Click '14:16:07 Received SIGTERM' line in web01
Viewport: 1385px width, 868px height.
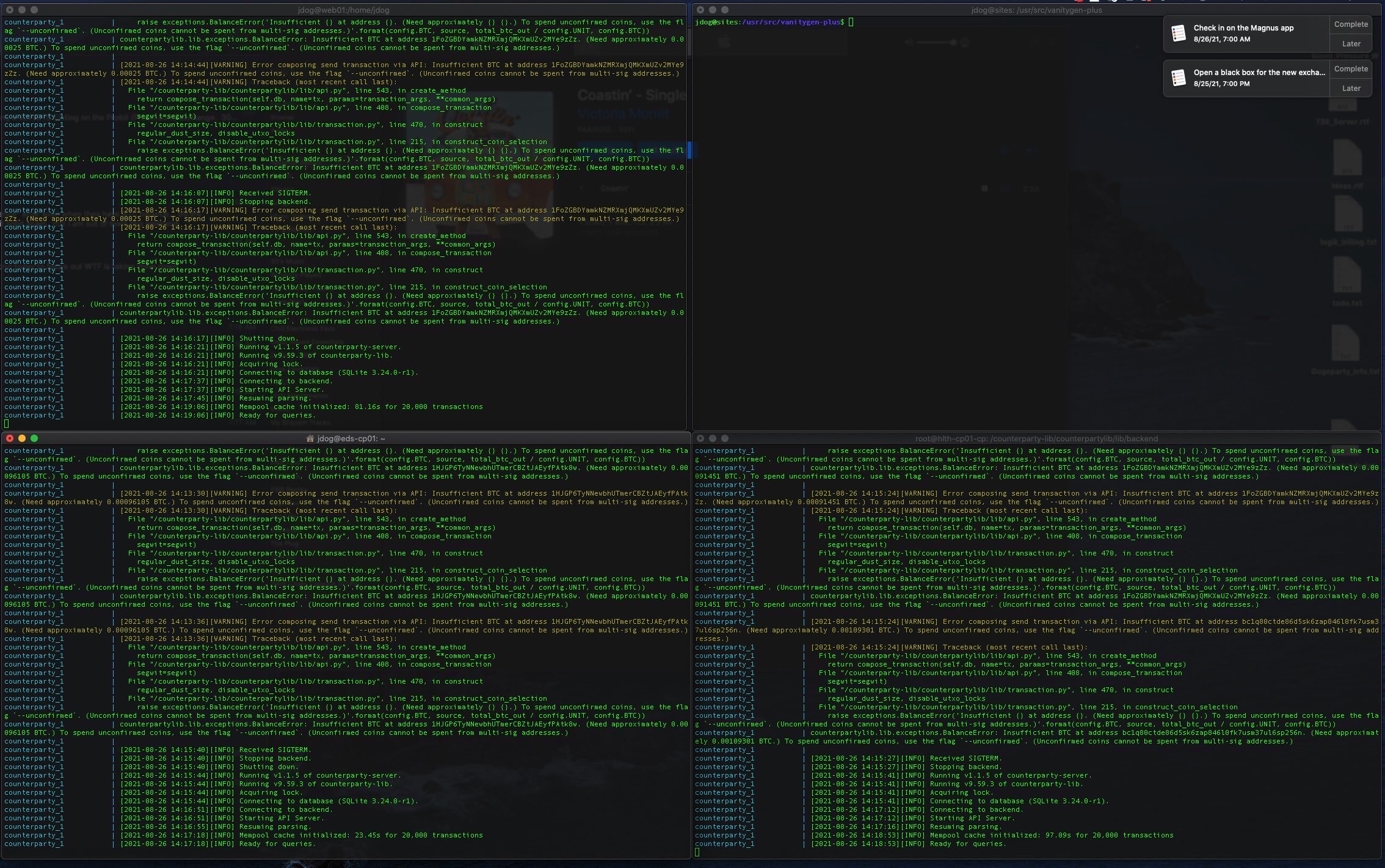(x=216, y=193)
